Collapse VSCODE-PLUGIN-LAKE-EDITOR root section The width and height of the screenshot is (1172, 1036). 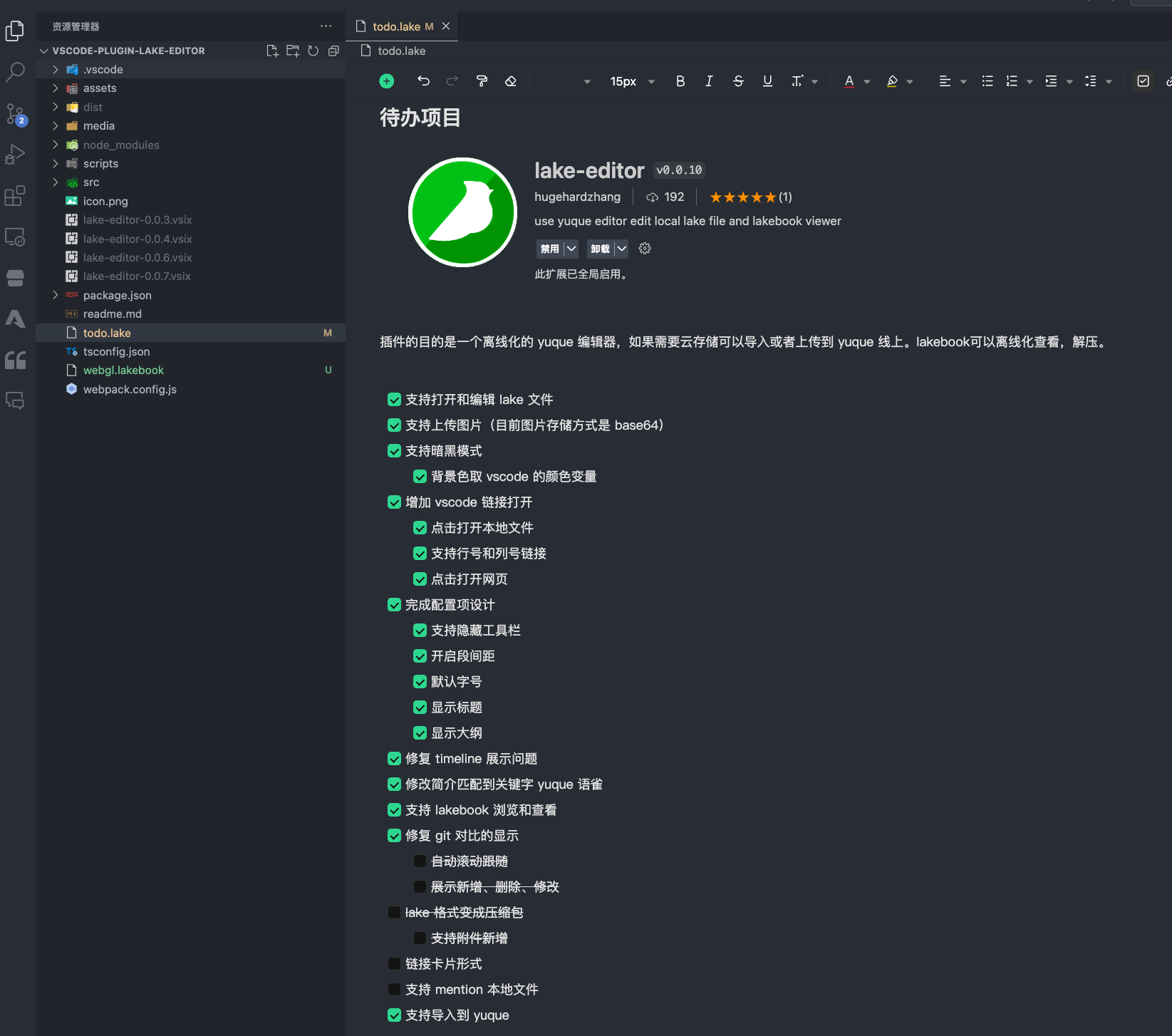(x=44, y=51)
